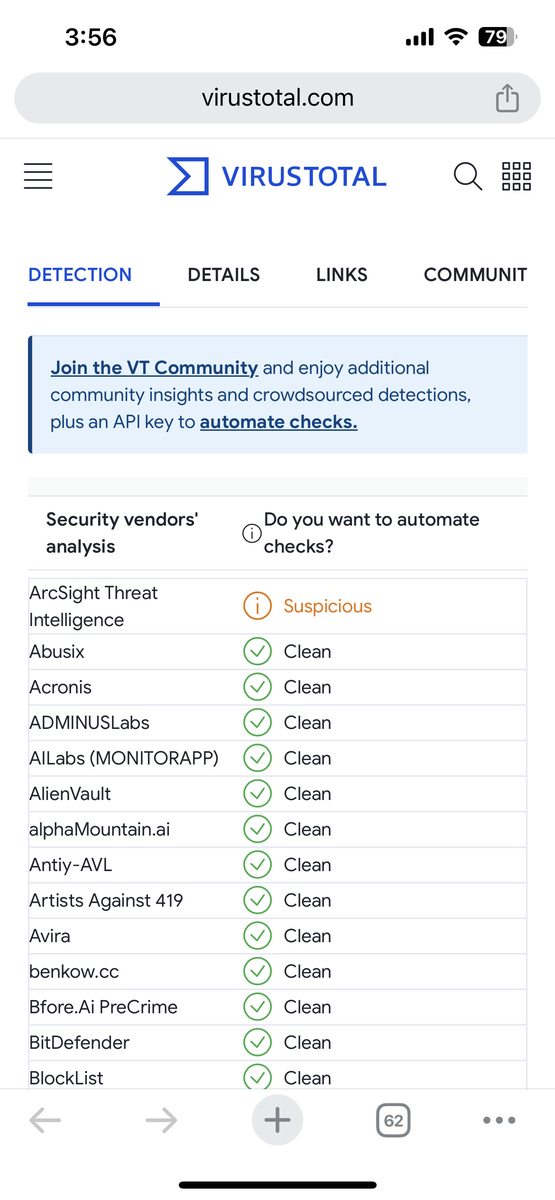Open the apps grid icon

point(516,177)
